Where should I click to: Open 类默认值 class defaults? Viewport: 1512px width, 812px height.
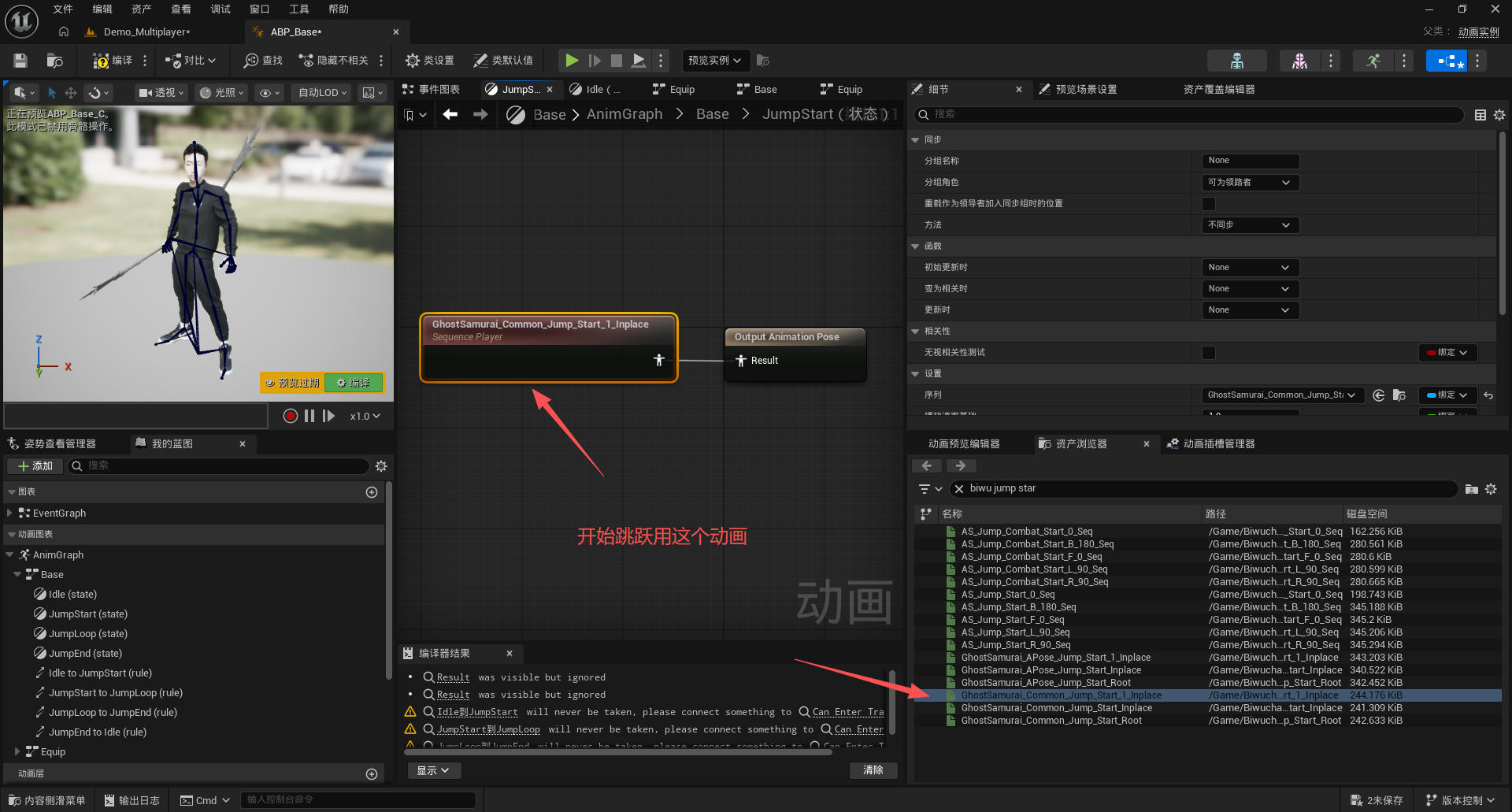pos(503,61)
